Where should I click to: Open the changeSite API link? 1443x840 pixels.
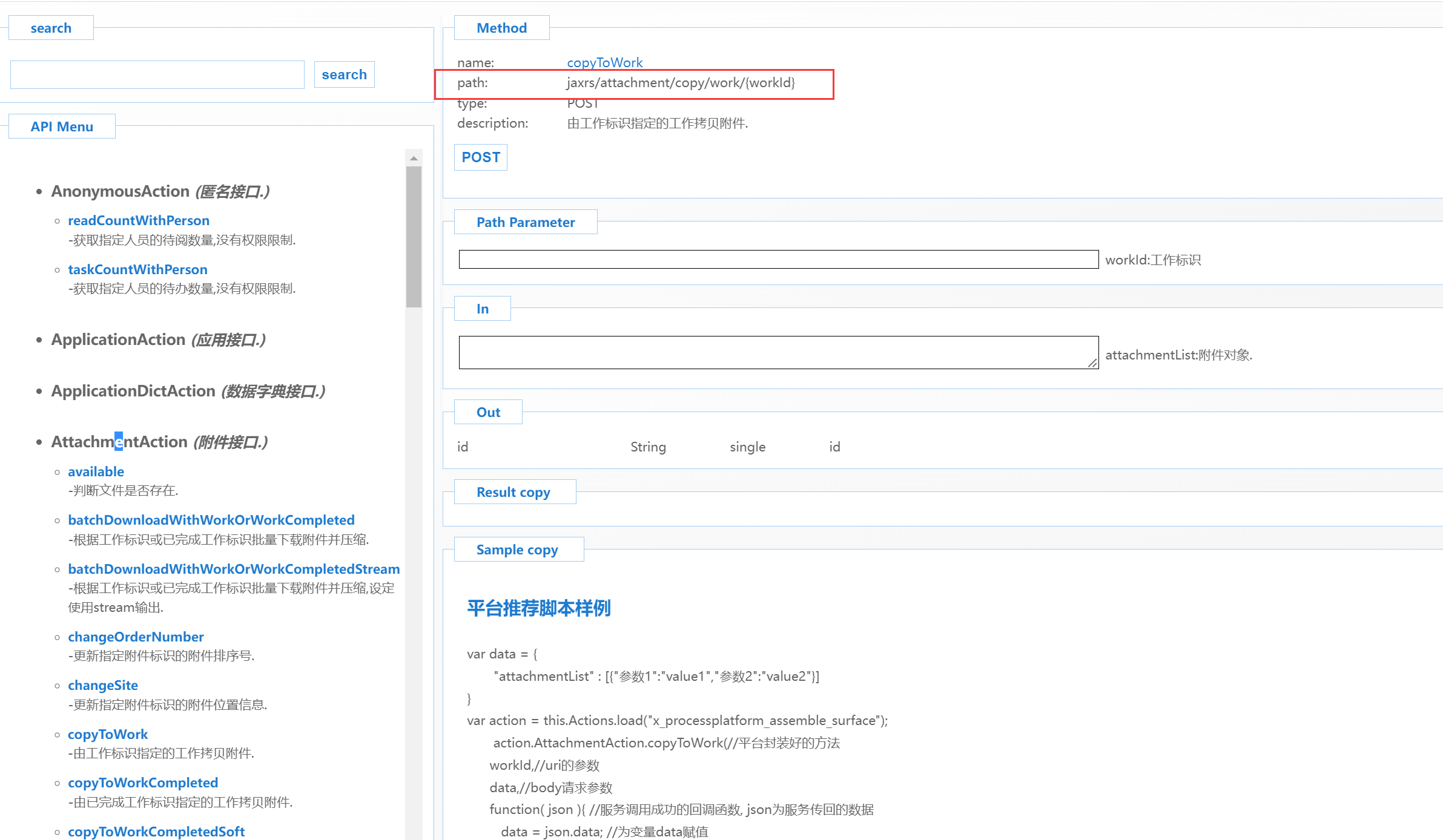click(x=103, y=685)
